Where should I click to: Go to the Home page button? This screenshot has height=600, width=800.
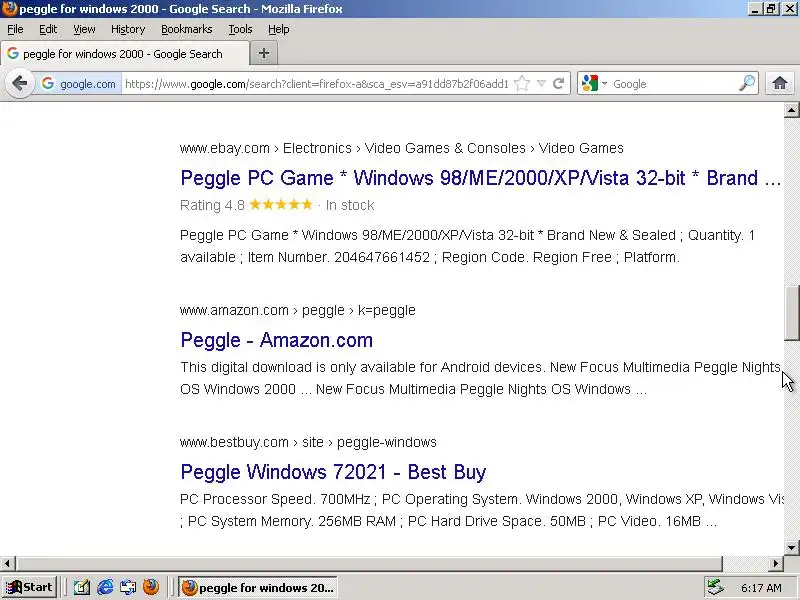coord(780,83)
